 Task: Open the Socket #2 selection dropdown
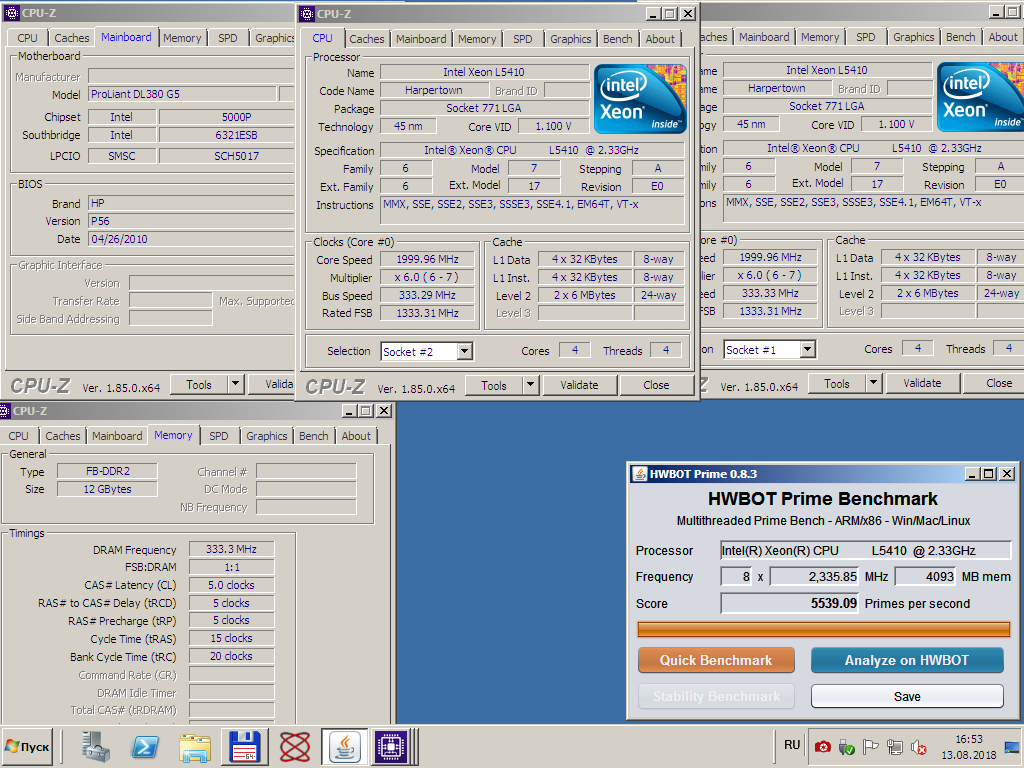tap(464, 351)
